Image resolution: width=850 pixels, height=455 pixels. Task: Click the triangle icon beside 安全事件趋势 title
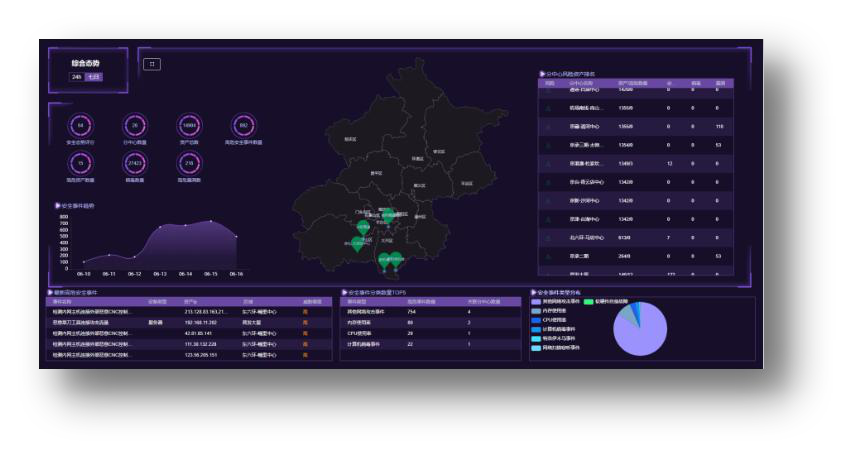[x=57, y=205]
